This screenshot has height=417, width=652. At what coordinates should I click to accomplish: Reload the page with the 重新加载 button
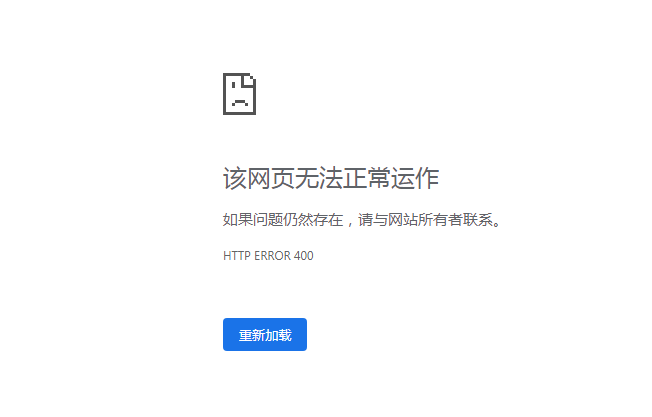click(265, 335)
